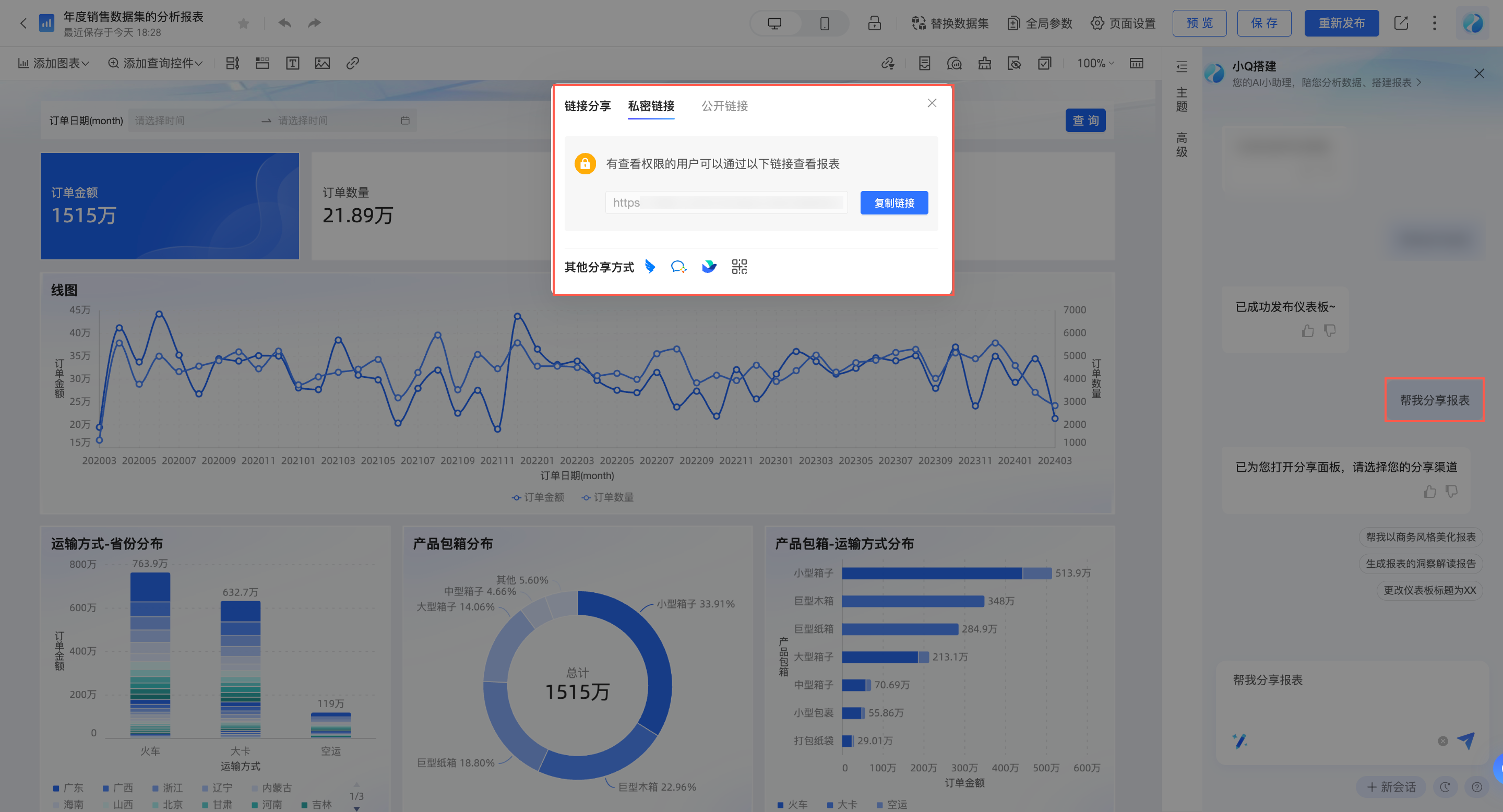Thumbs down the 已为您打开分享面板 reply
The image size is (1503, 812).
pos(1452,491)
